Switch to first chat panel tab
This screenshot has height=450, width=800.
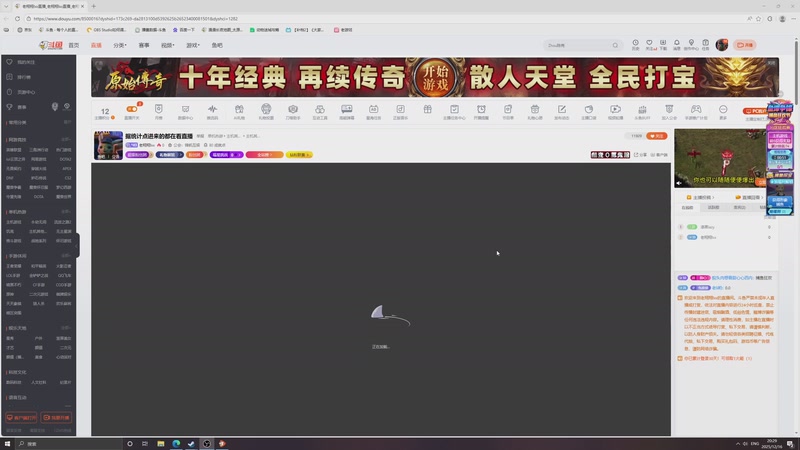tap(687, 208)
